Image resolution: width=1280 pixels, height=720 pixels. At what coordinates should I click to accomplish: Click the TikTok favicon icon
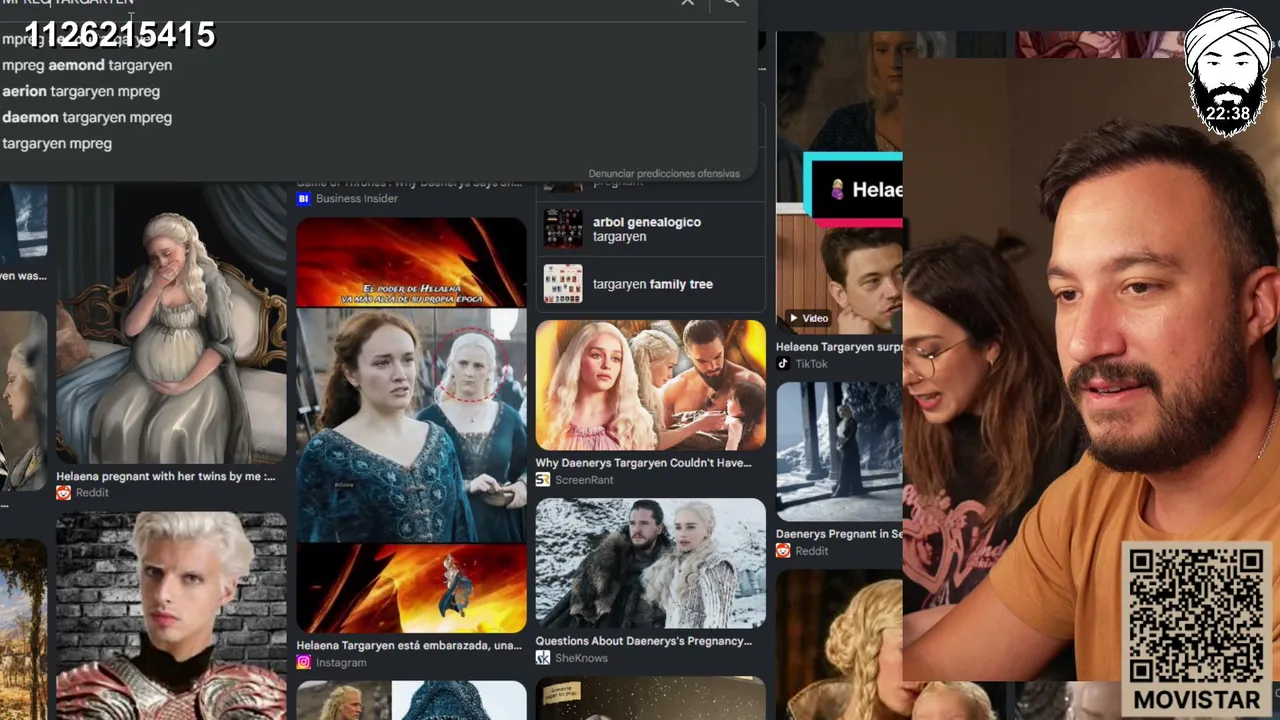click(x=783, y=364)
